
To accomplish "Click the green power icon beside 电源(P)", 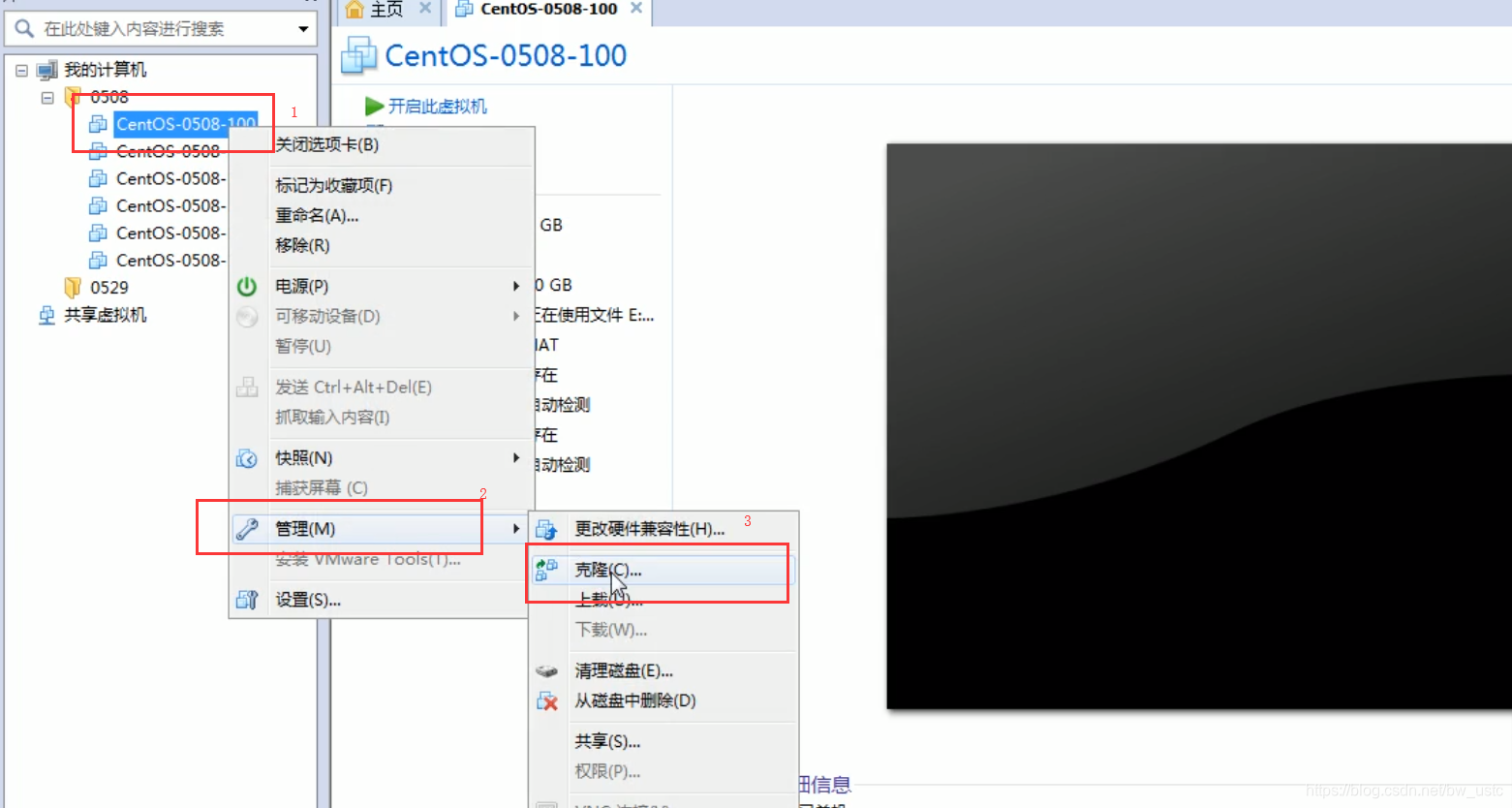I will coord(247,286).
